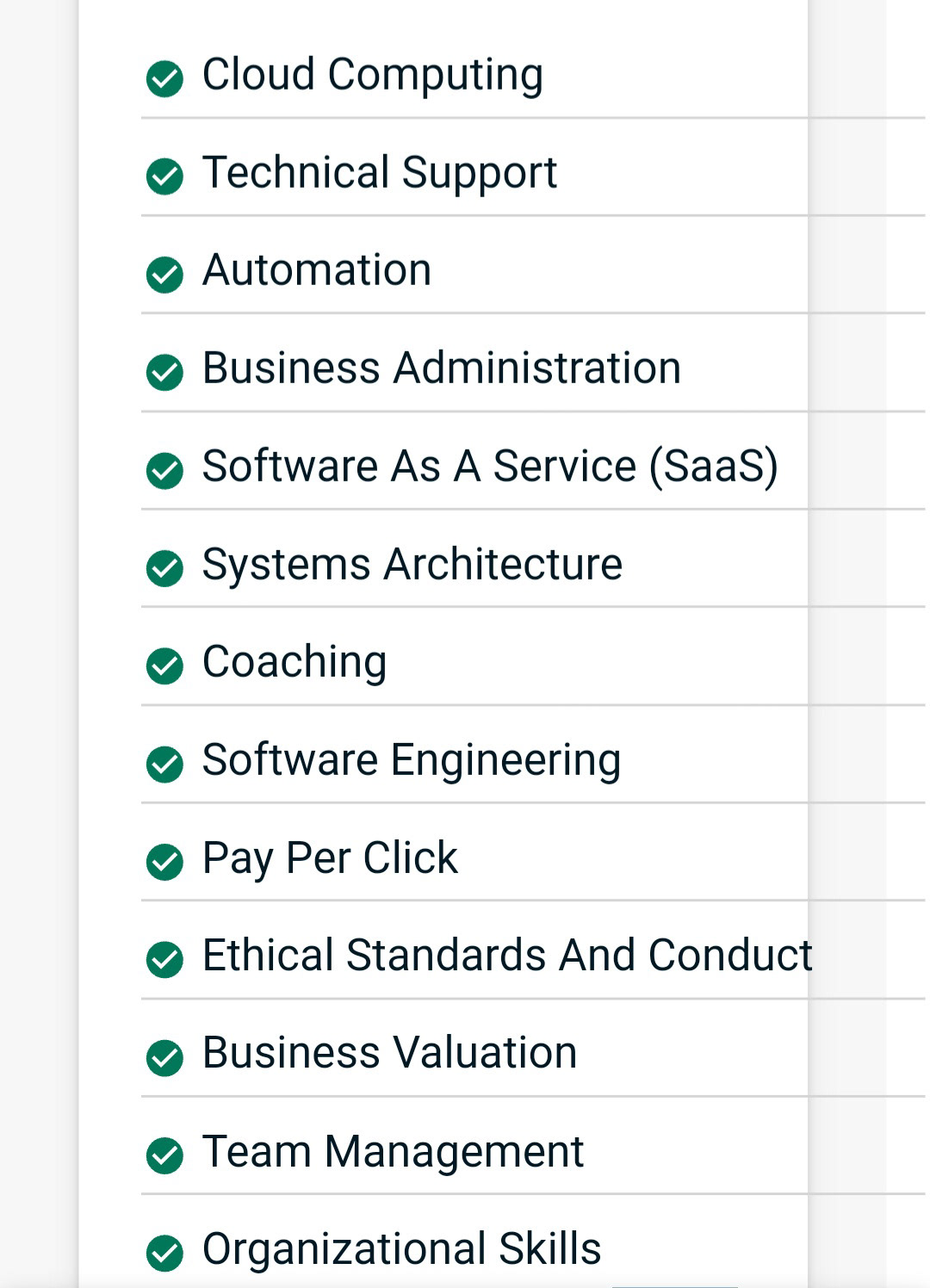Image resolution: width=930 pixels, height=1288 pixels.
Task: Select the Team Management skill text
Action: tap(393, 1152)
